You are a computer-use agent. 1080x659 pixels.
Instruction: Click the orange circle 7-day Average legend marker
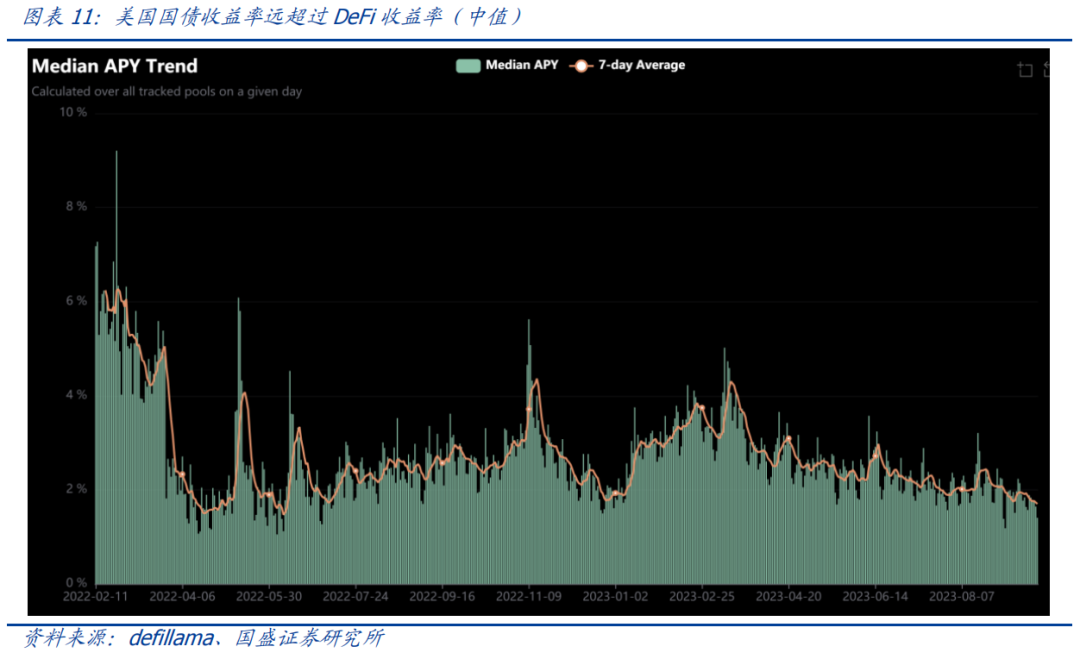[580, 65]
